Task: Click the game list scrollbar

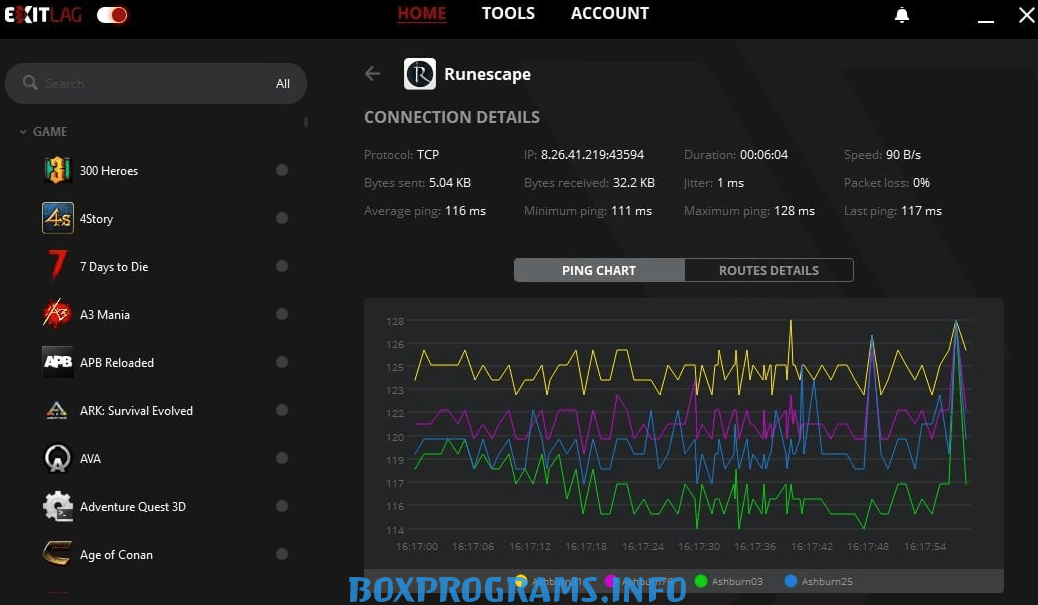Action: 306,122
